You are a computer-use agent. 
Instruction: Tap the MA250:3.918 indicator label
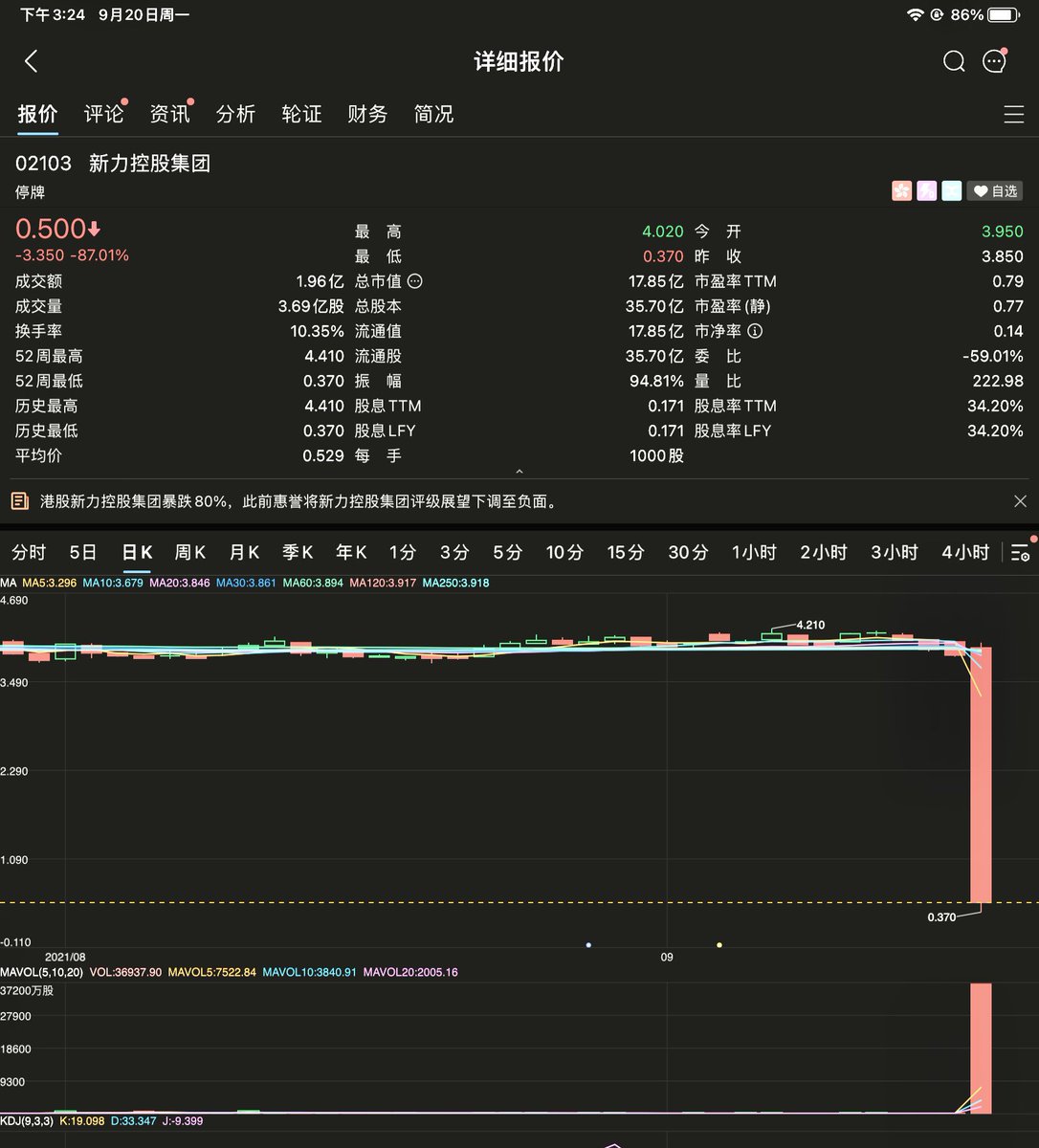(456, 583)
